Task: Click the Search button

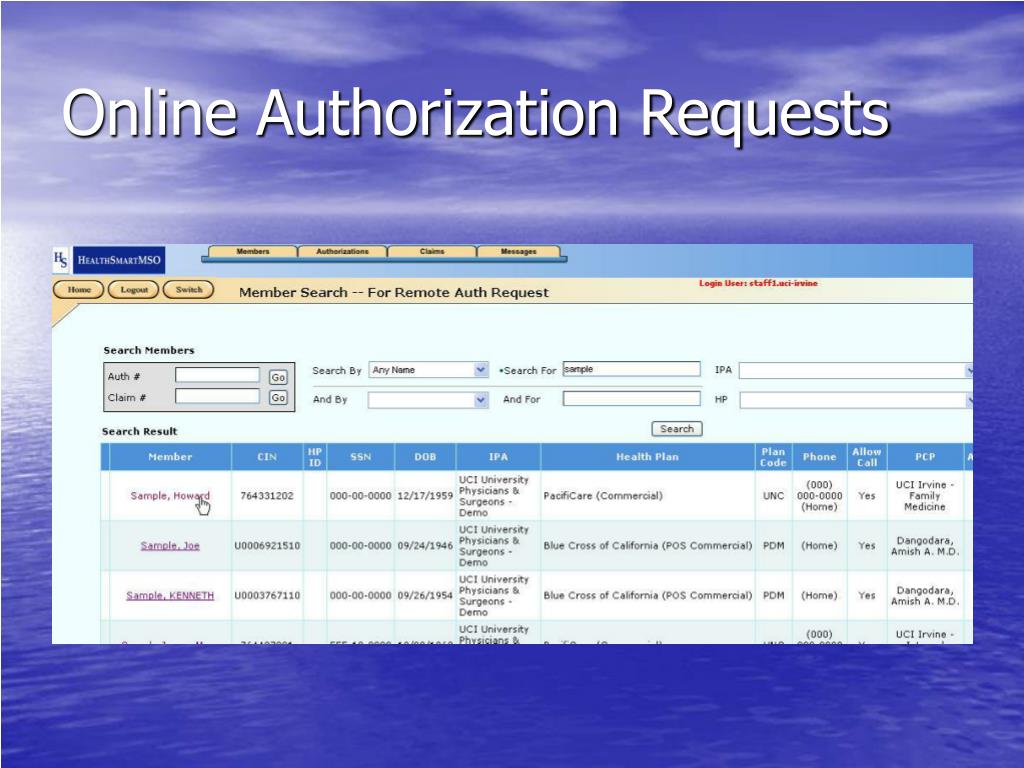Action: (x=677, y=429)
